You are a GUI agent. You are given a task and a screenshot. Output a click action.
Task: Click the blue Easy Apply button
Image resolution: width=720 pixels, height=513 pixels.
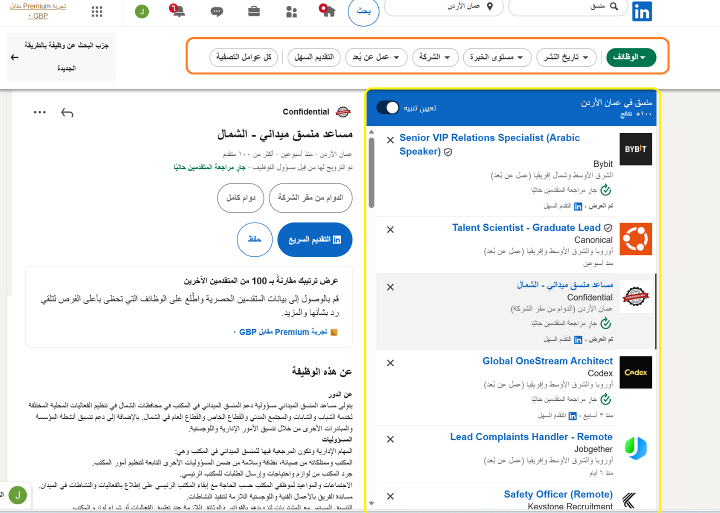315,240
